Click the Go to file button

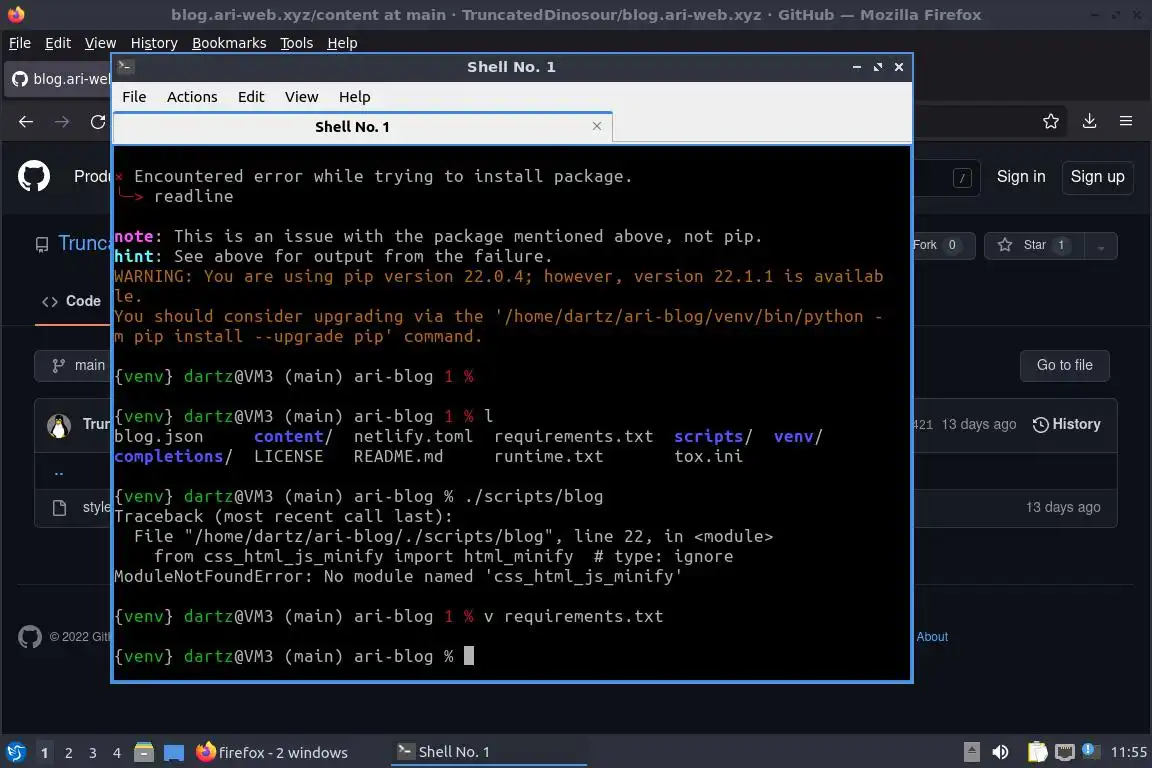[1064, 365]
